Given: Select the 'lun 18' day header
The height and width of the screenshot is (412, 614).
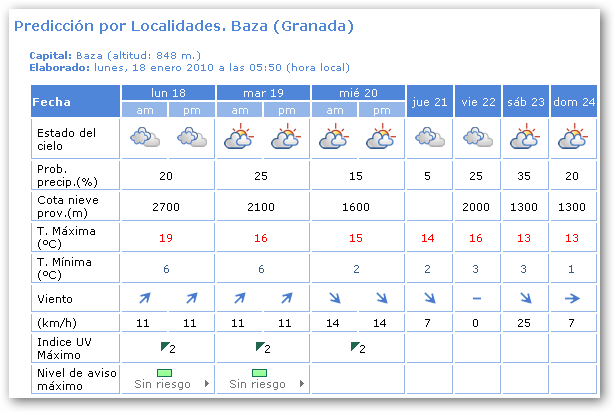Looking at the screenshot, I should tap(168, 93).
